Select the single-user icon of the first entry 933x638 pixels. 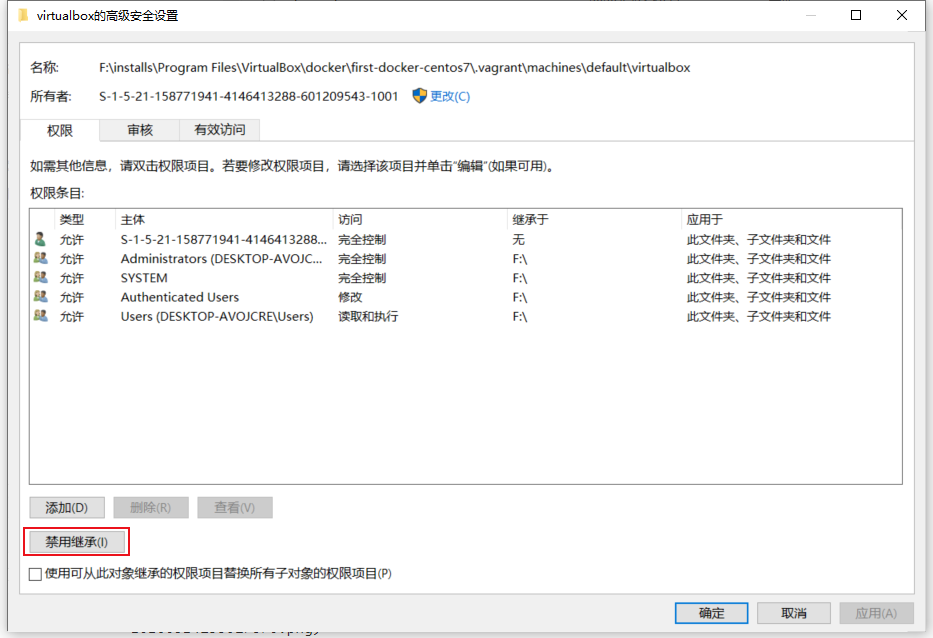(x=40, y=239)
